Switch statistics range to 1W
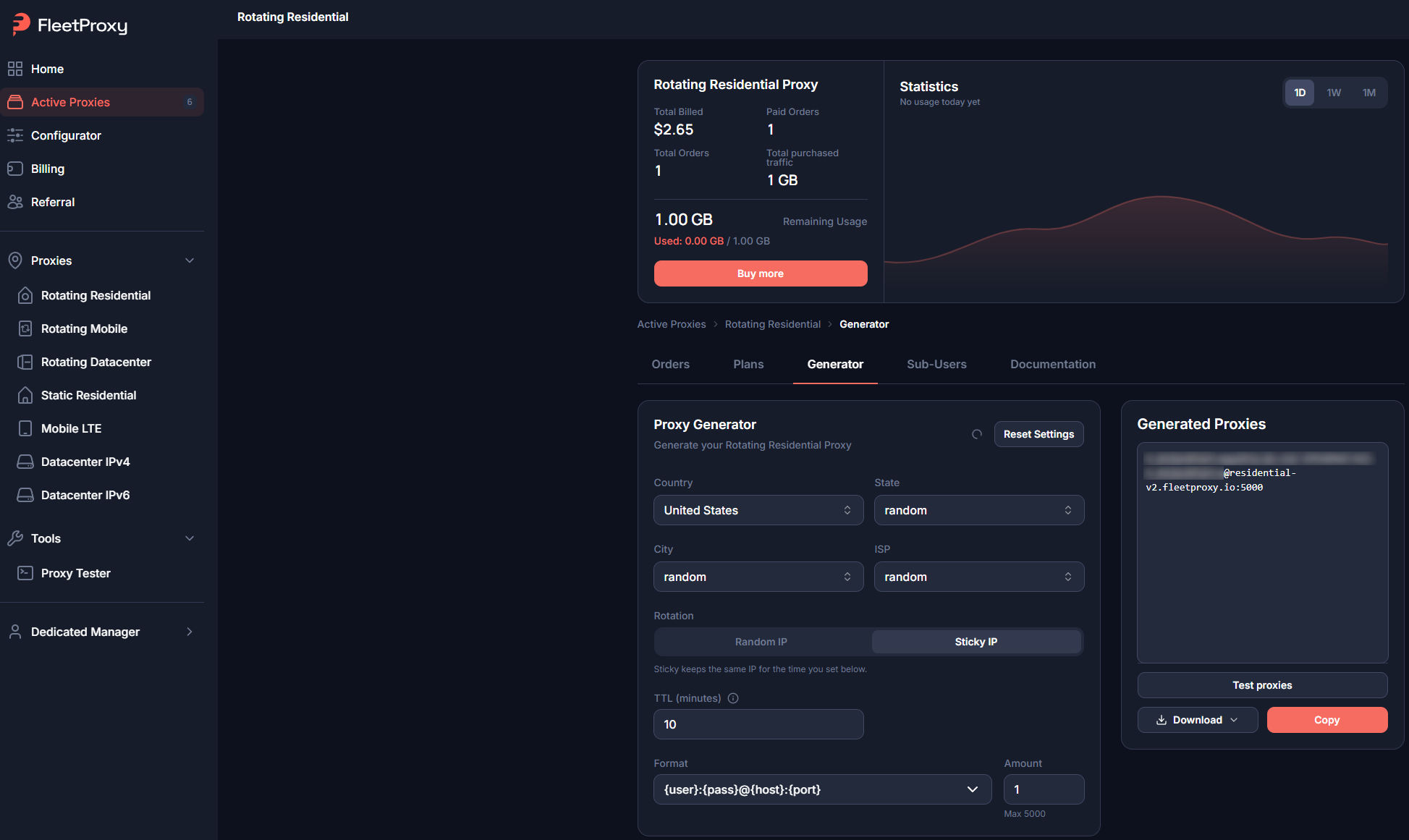This screenshot has height=840, width=1409. click(x=1334, y=93)
